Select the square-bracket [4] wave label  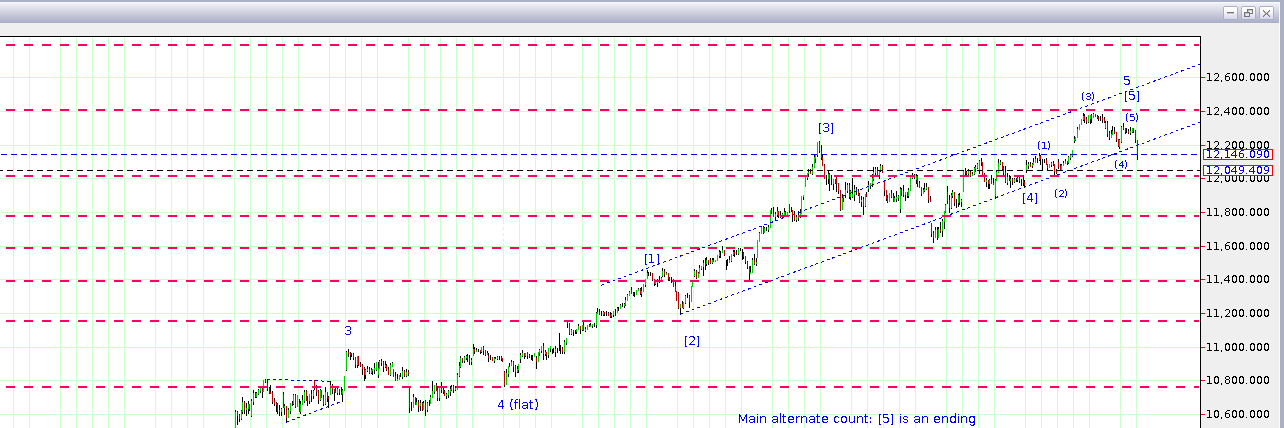1030,198
